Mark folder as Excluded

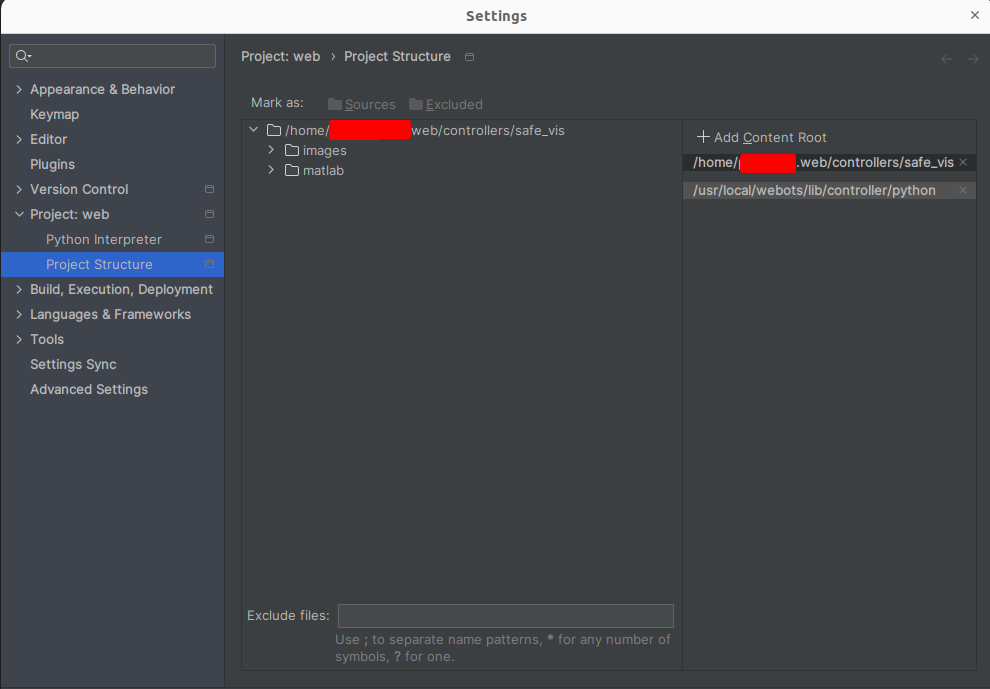point(446,104)
